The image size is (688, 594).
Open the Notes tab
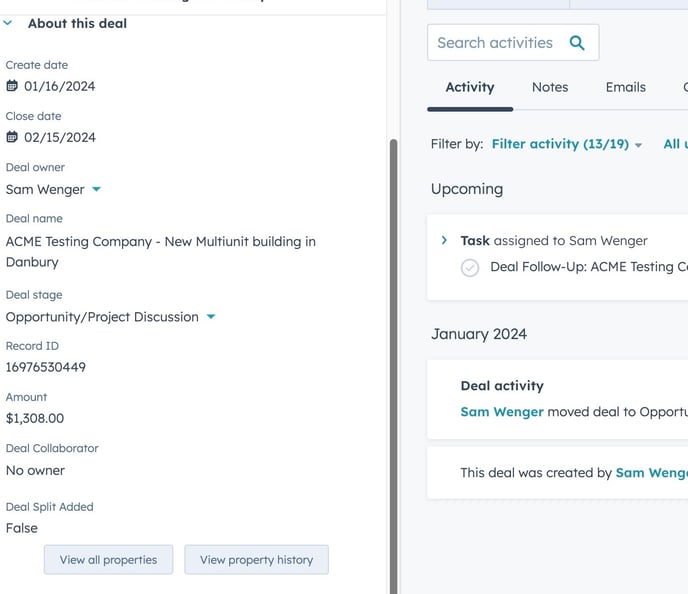(549, 87)
